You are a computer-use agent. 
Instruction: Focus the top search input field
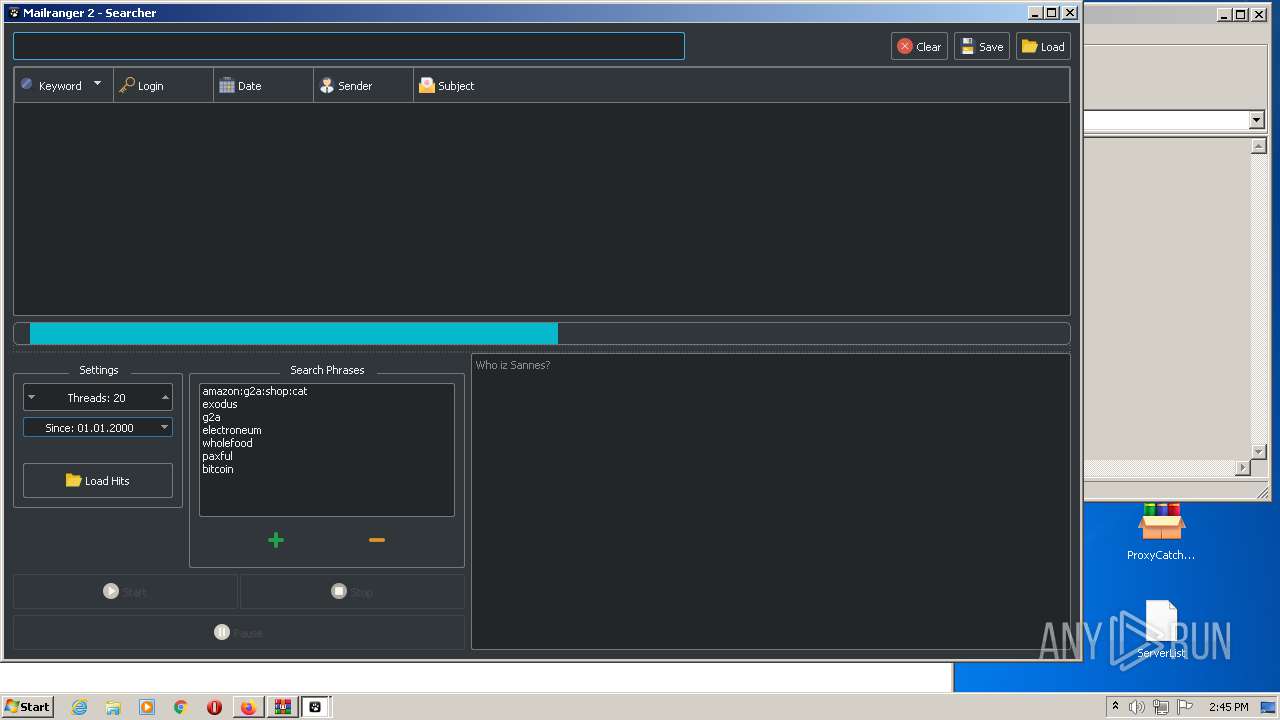348,46
